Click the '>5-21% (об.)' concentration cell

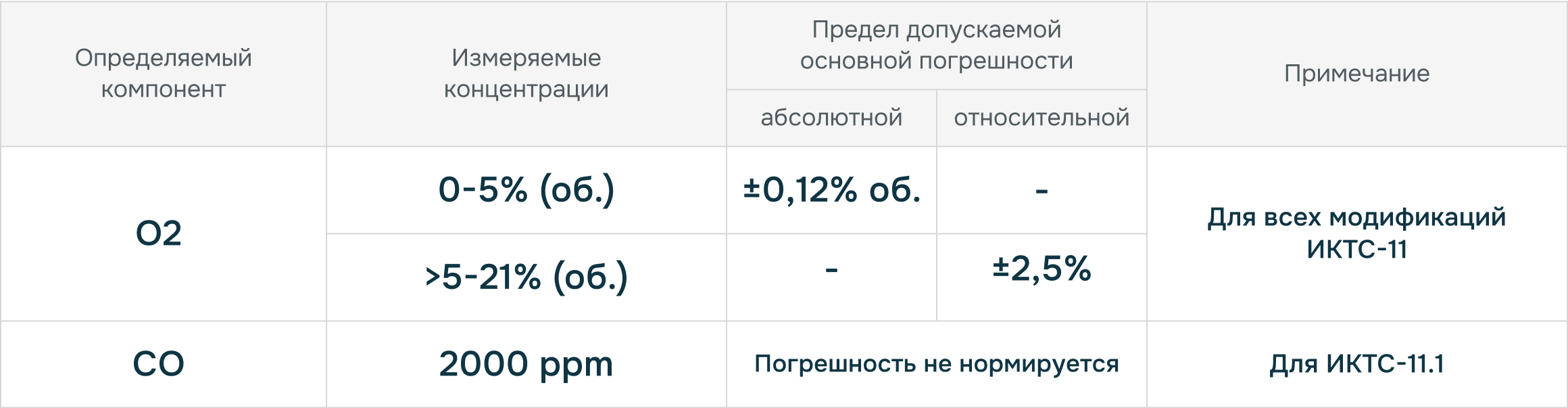(526, 277)
